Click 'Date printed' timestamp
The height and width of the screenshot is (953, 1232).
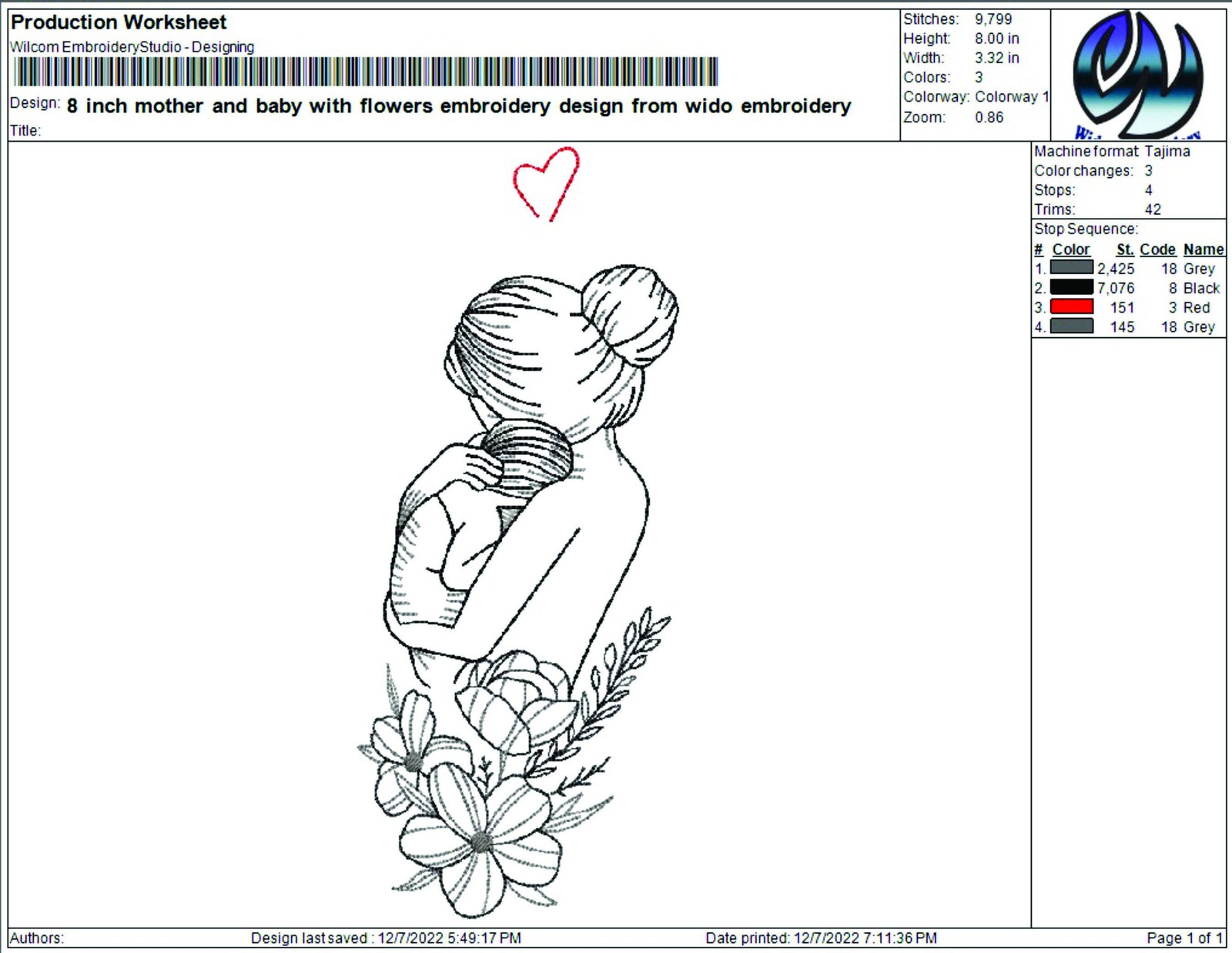pos(822,938)
